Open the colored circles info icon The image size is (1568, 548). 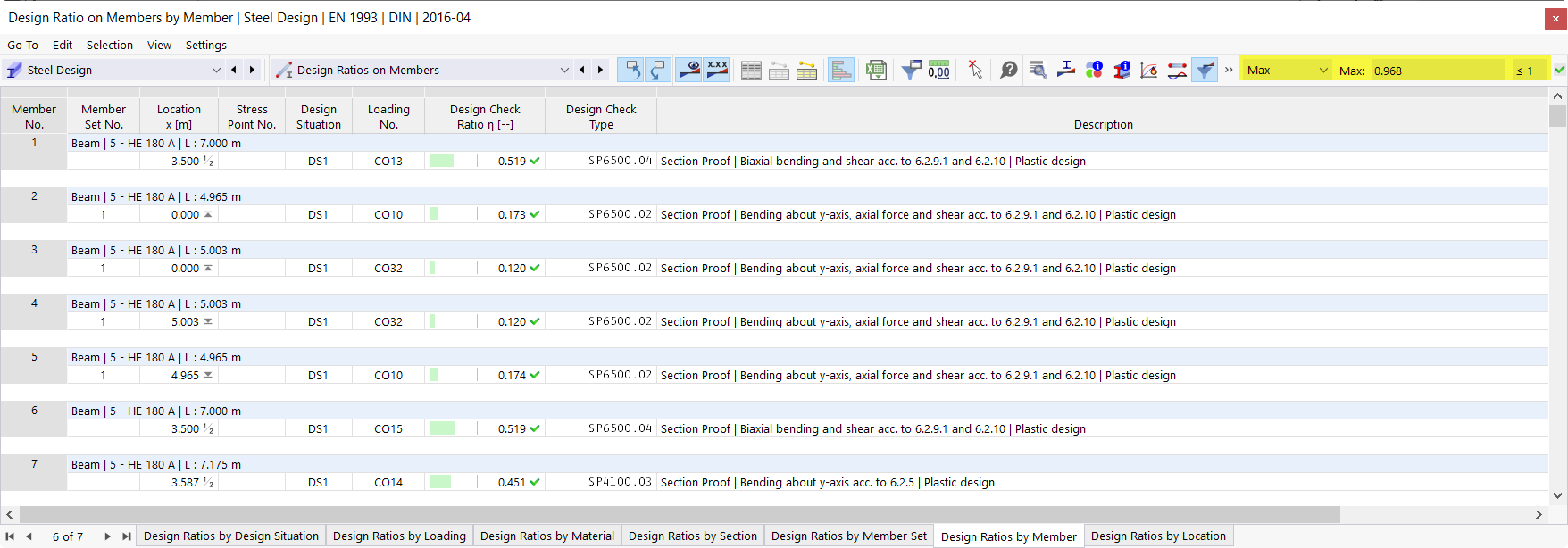(1094, 71)
